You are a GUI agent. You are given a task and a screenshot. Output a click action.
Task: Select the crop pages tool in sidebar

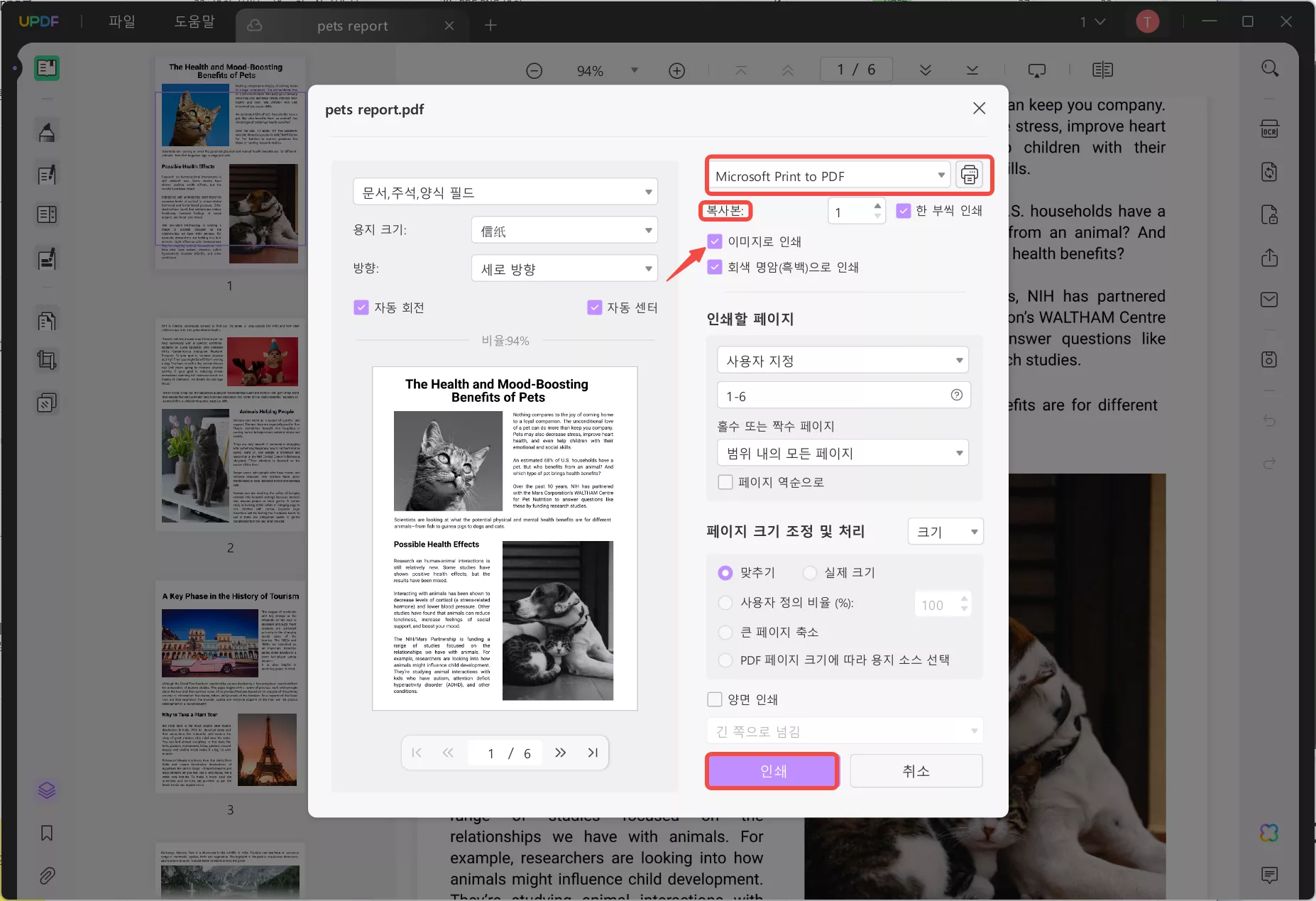pos(47,361)
